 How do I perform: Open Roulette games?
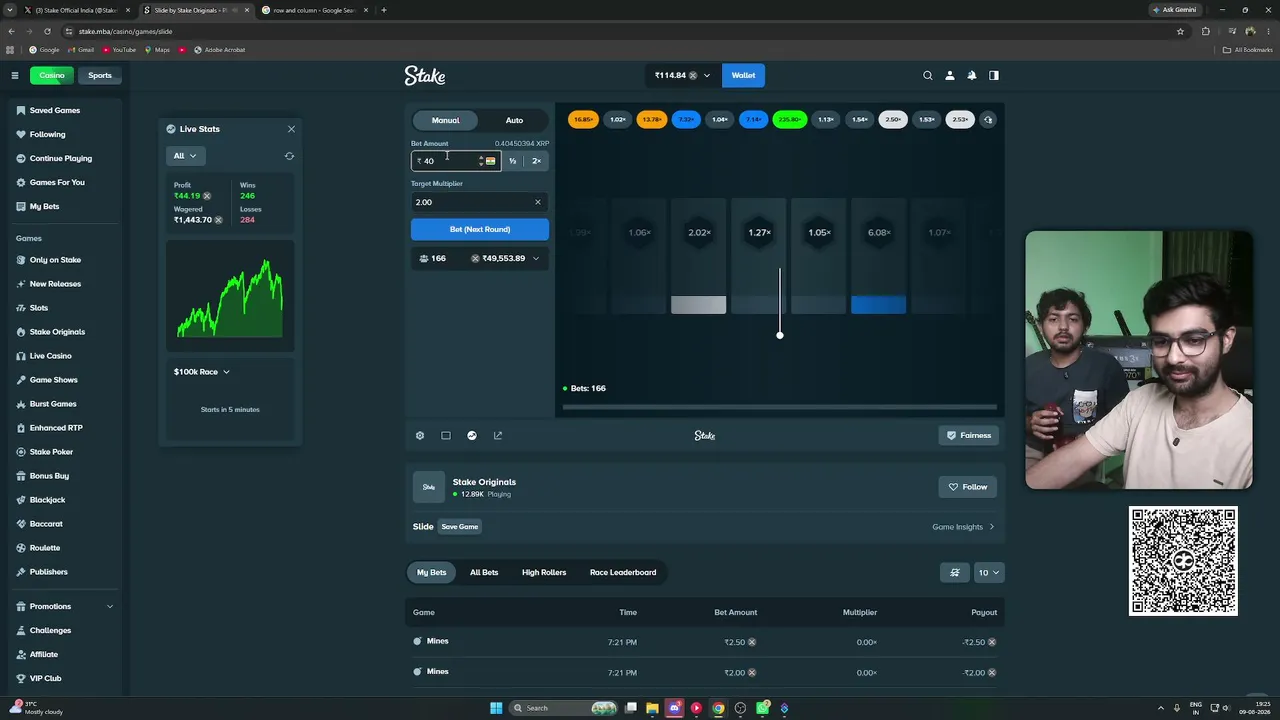(45, 548)
